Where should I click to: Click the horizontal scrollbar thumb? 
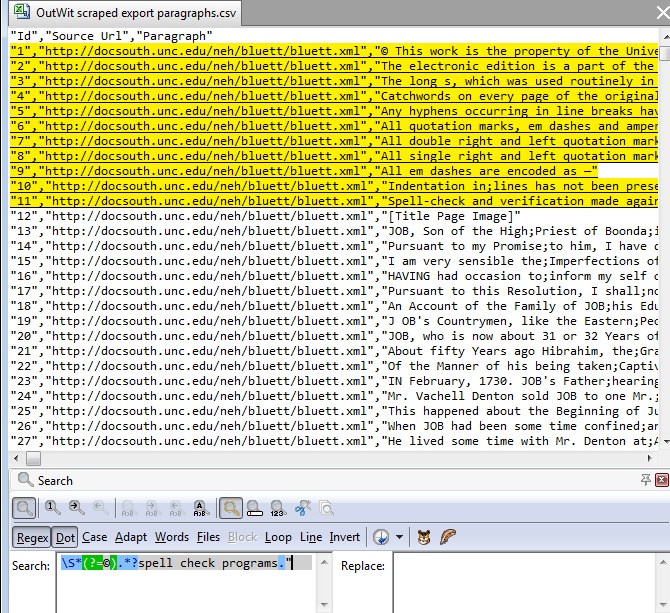click(x=33, y=459)
